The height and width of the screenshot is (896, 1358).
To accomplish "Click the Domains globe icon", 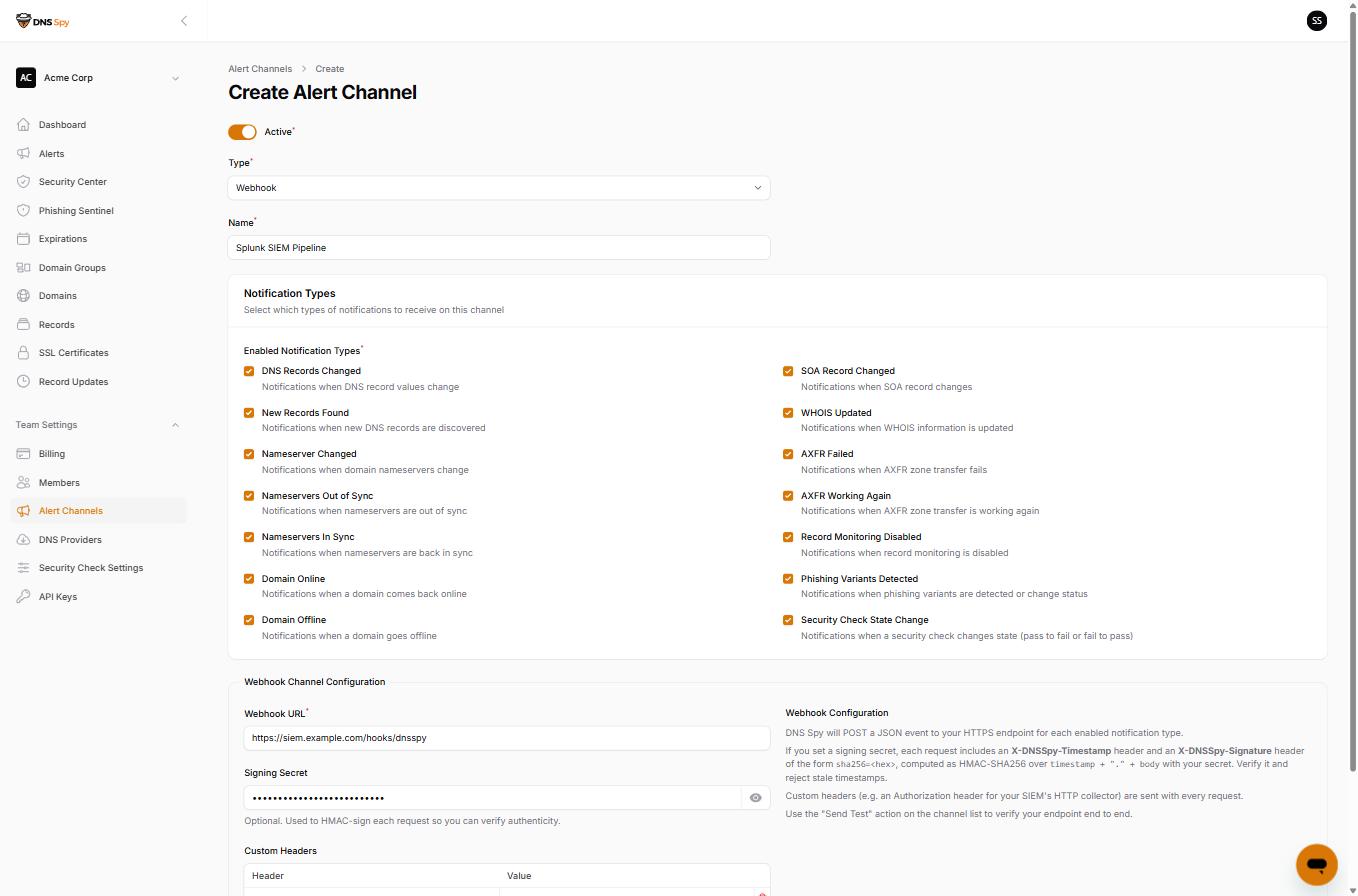I will [24, 296].
